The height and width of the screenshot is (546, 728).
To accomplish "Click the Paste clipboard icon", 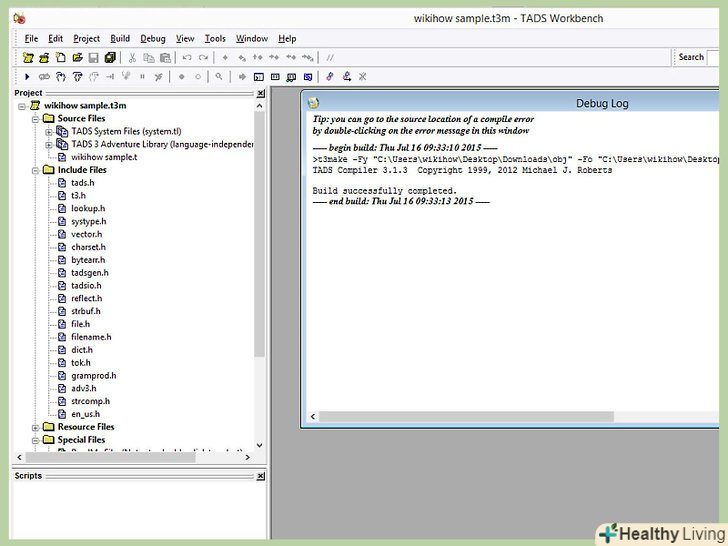I will tap(165, 58).
